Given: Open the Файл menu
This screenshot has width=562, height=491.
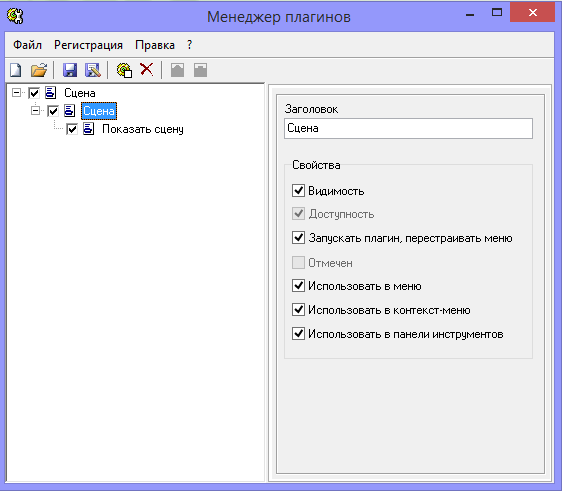Looking at the screenshot, I should click(x=28, y=45).
